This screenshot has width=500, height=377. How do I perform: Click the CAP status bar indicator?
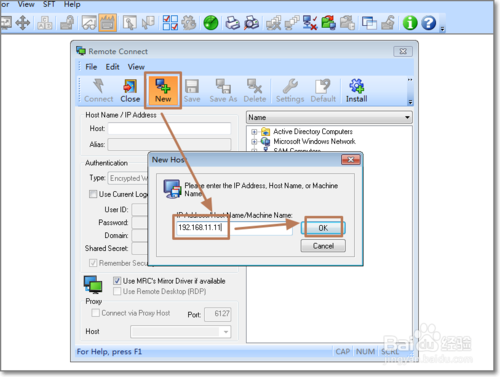click(343, 352)
